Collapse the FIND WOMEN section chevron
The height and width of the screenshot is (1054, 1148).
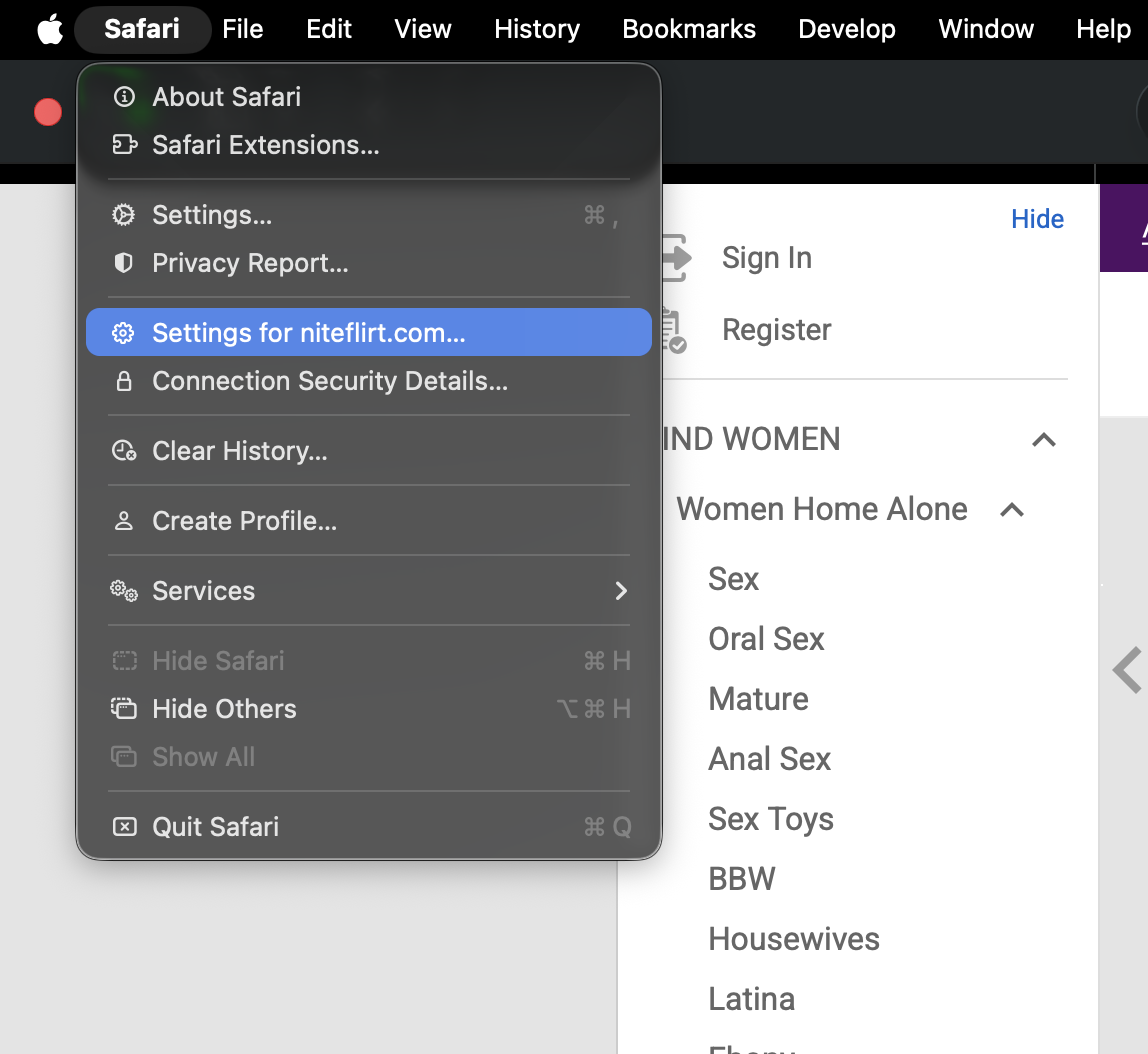pos(1044,440)
